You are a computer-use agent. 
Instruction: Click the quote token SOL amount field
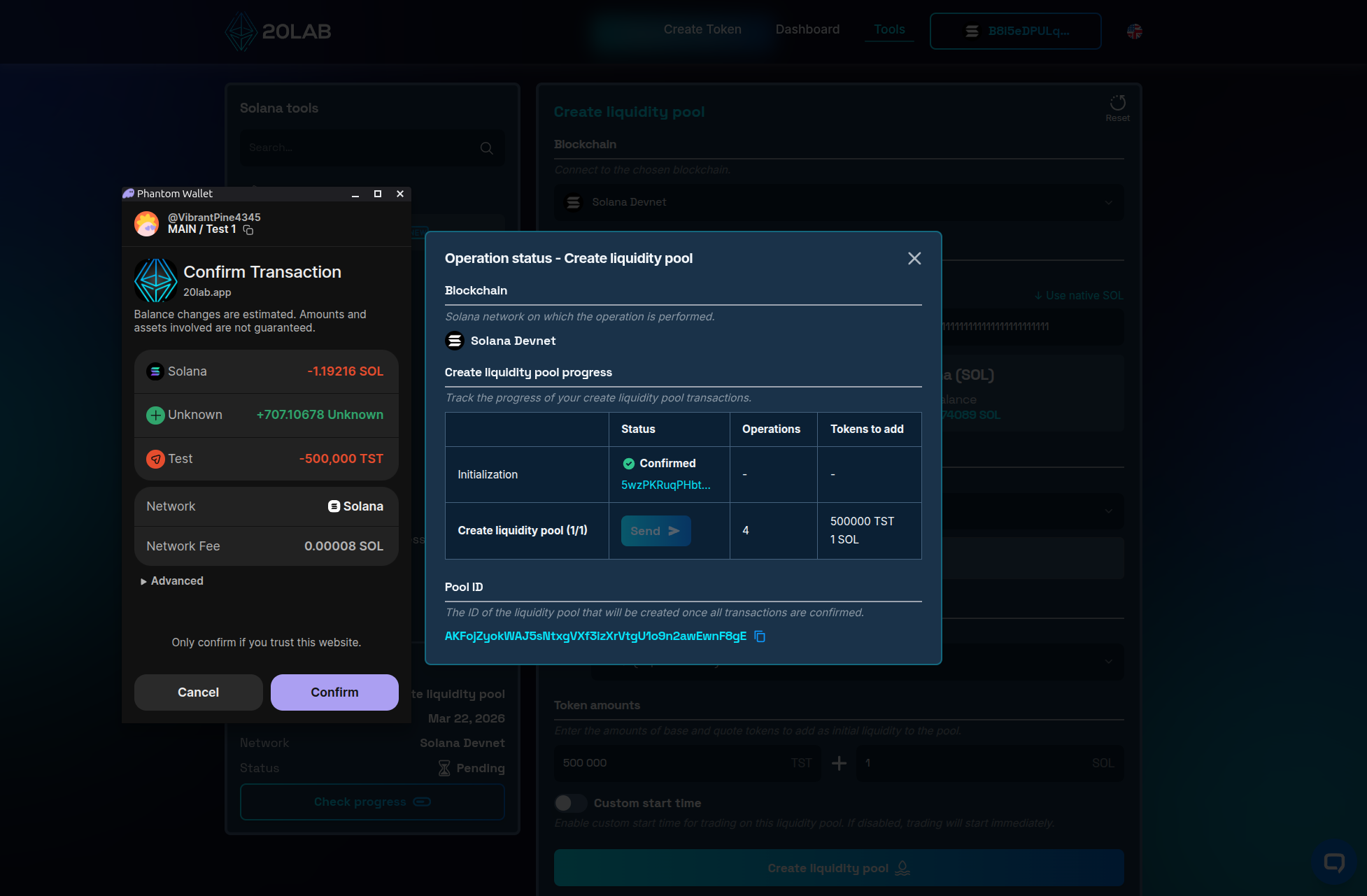pos(990,764)
